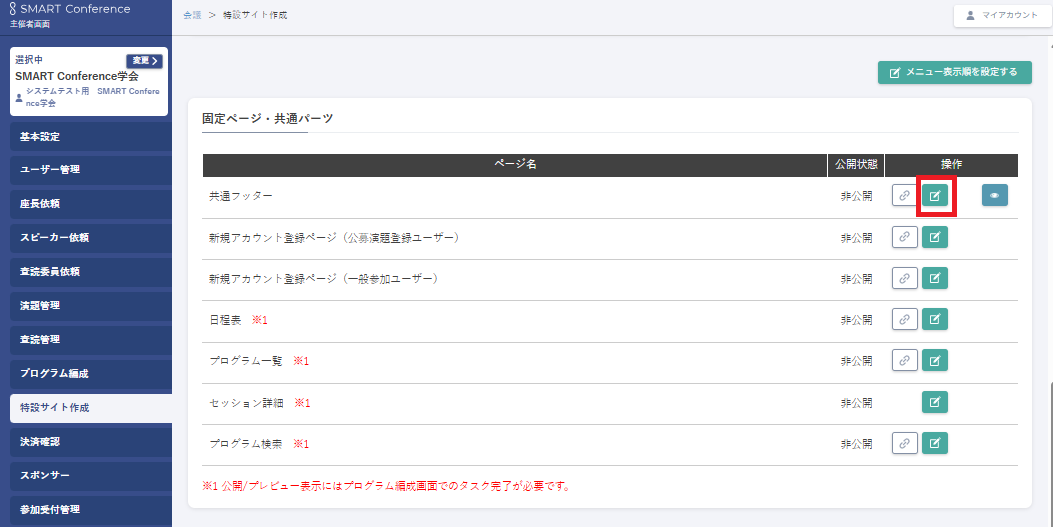Click the 変更 button to switch conference

[x=144, y=61]
